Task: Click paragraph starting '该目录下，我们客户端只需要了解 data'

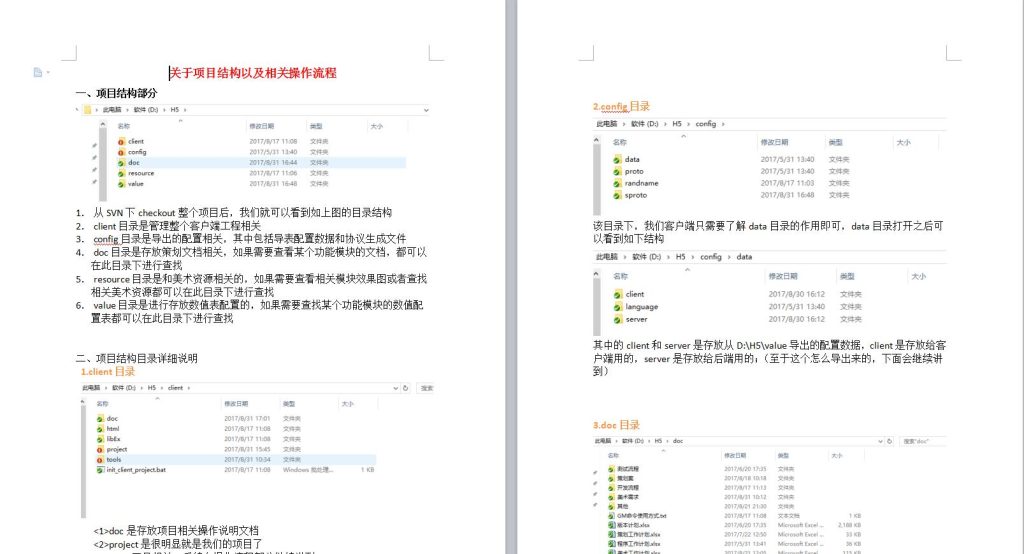Action: tap(768, 232)
